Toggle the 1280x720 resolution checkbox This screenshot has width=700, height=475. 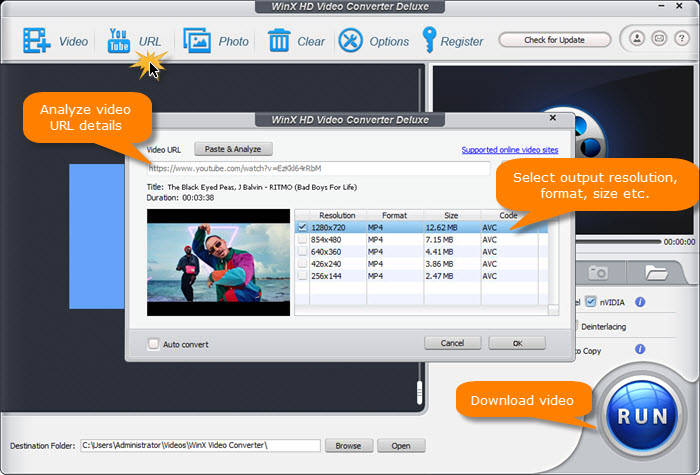point(302,227)
